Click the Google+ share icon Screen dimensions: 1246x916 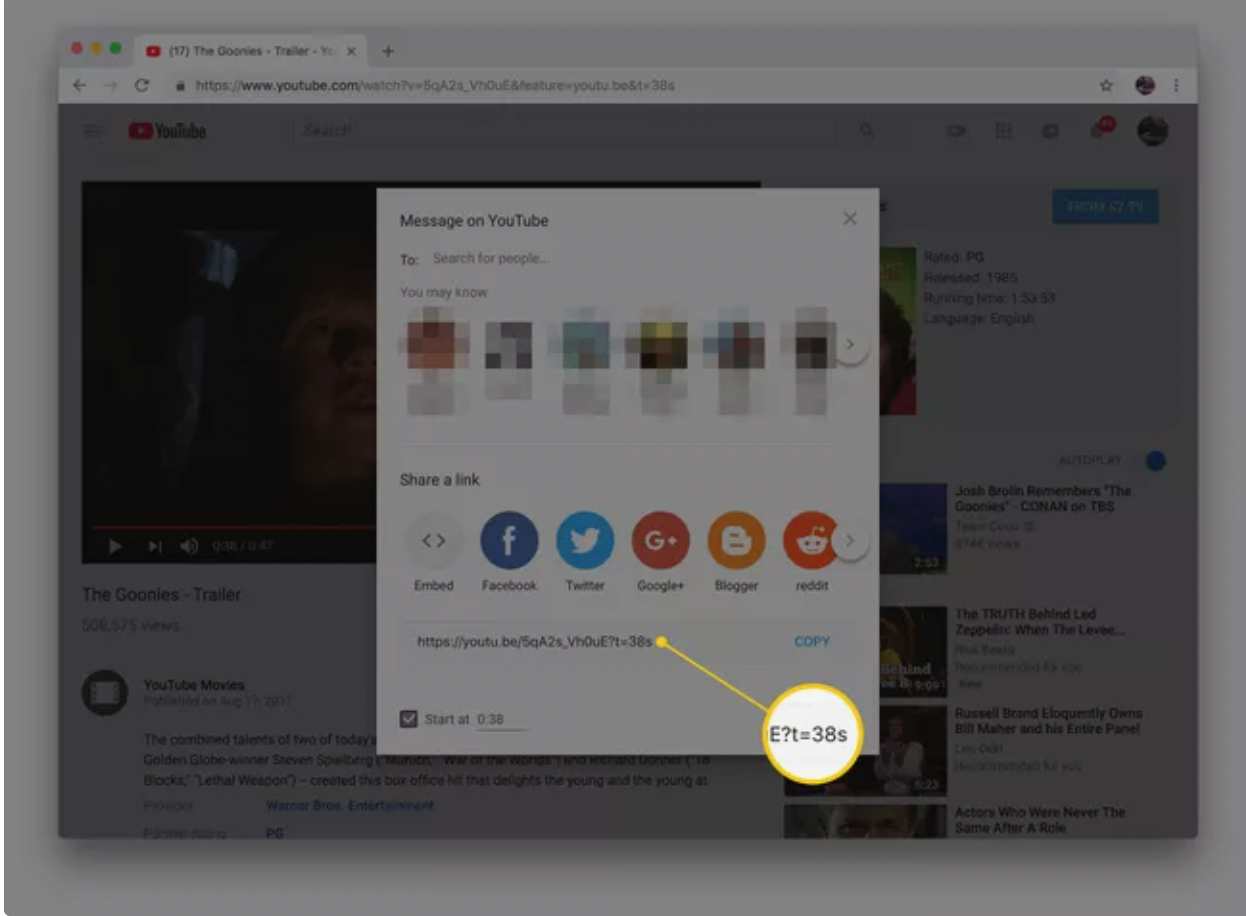click(660, 541)
